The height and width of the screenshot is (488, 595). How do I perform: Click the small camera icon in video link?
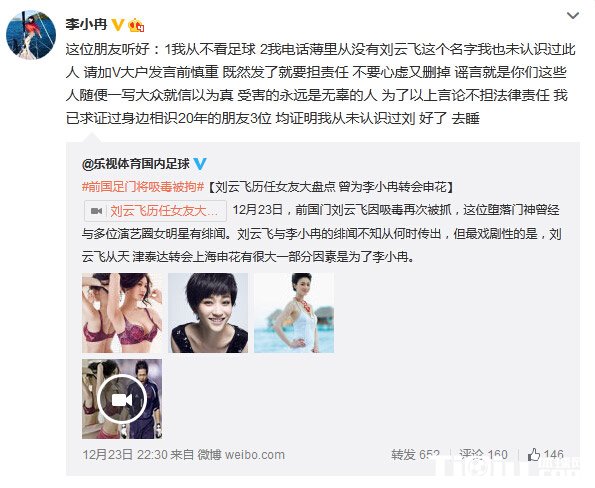pos(97,211)
